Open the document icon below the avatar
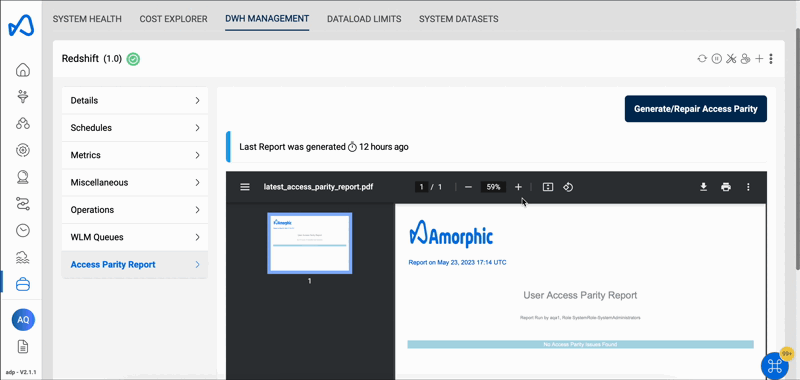Screen dimensions: 800x380 click(23, 347)
